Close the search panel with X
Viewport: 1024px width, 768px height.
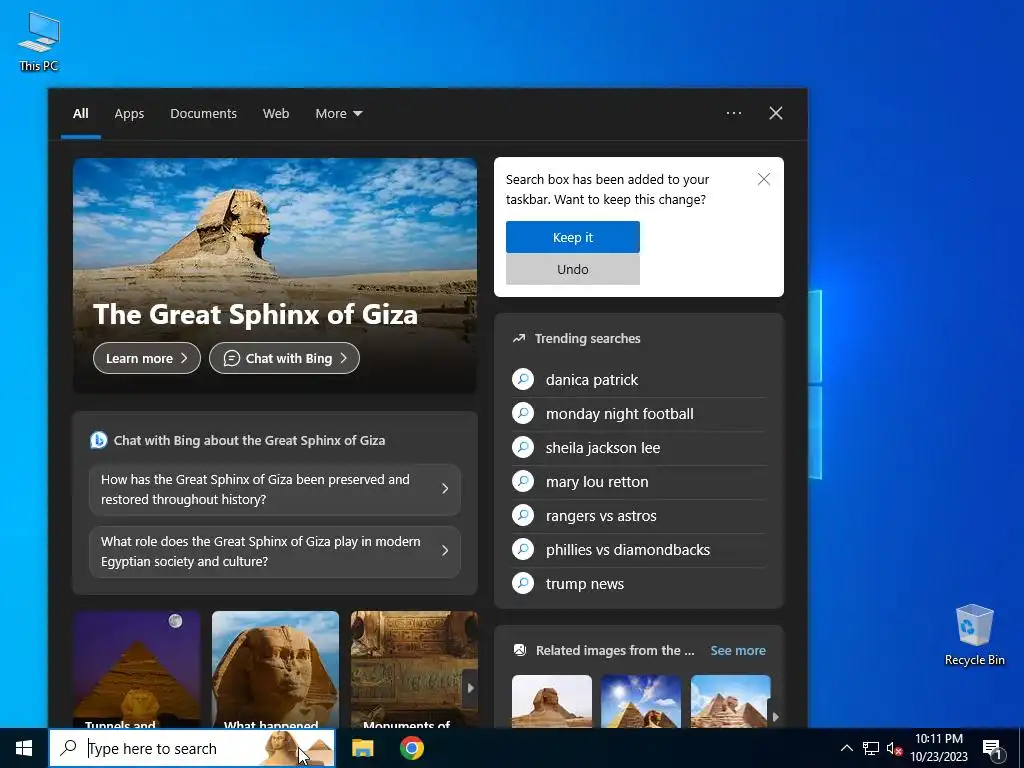776,113
